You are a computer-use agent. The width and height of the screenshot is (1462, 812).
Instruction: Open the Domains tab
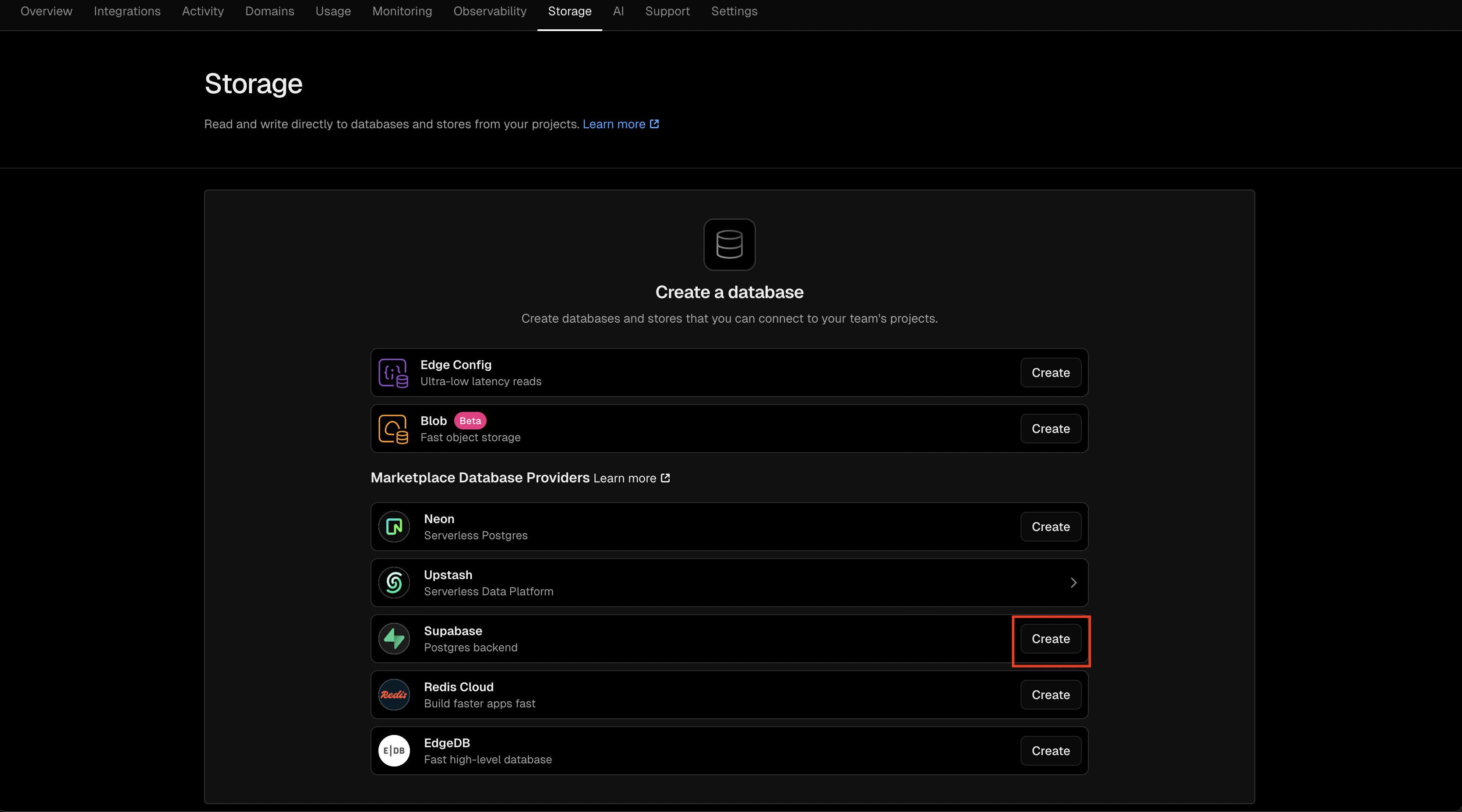pyautogui.click(x=270, y=11)
